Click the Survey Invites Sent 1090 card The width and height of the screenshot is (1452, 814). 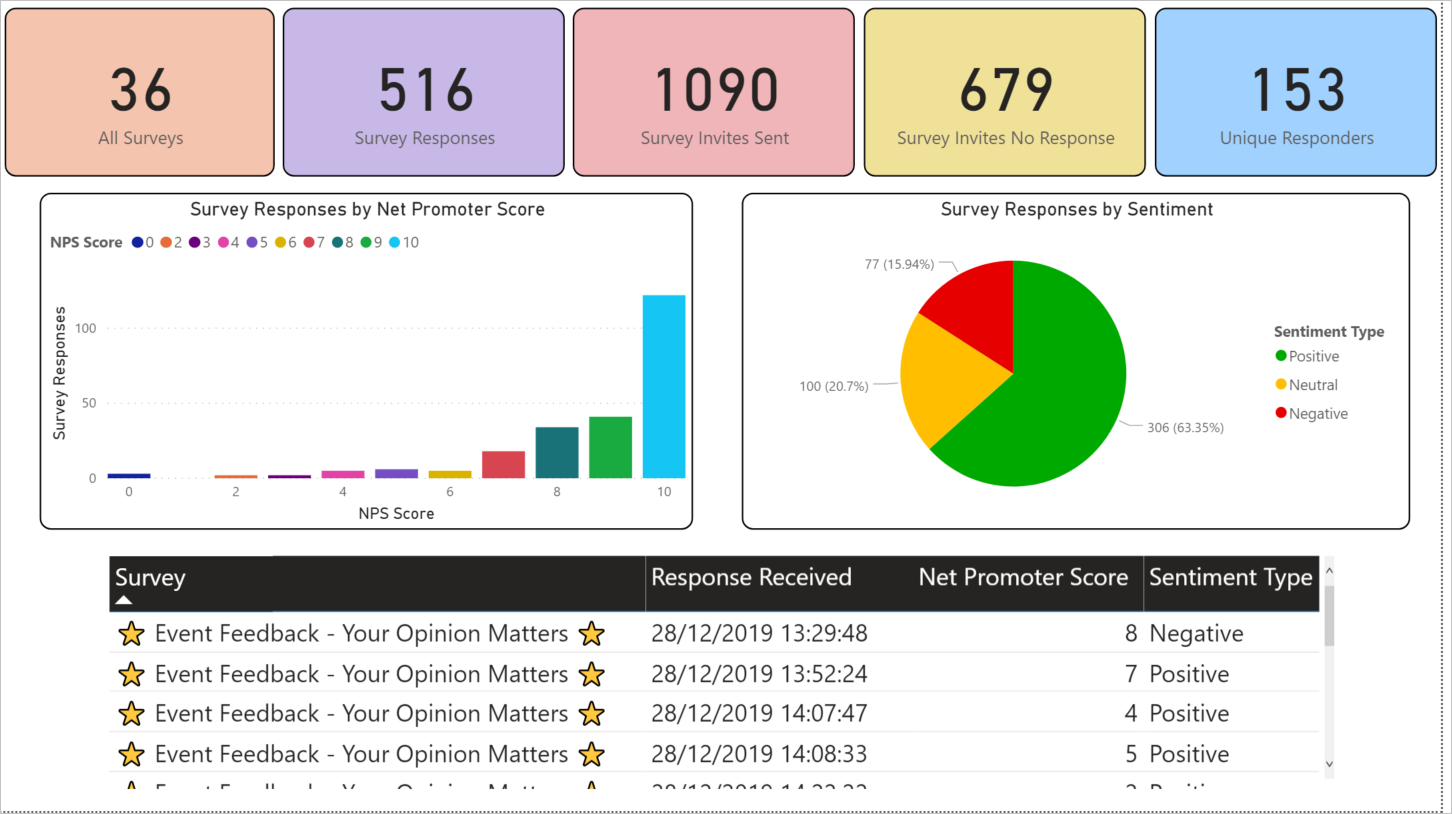coord(714,93)
